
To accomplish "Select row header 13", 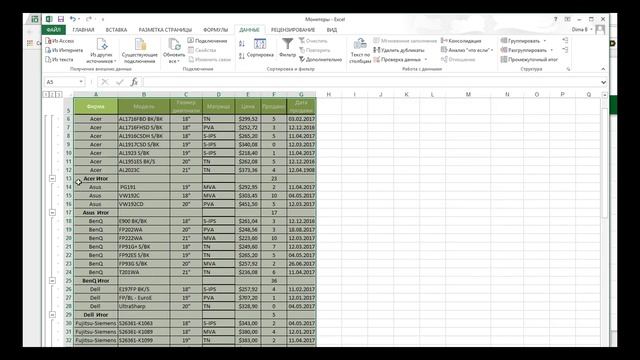I will (69, 178).
